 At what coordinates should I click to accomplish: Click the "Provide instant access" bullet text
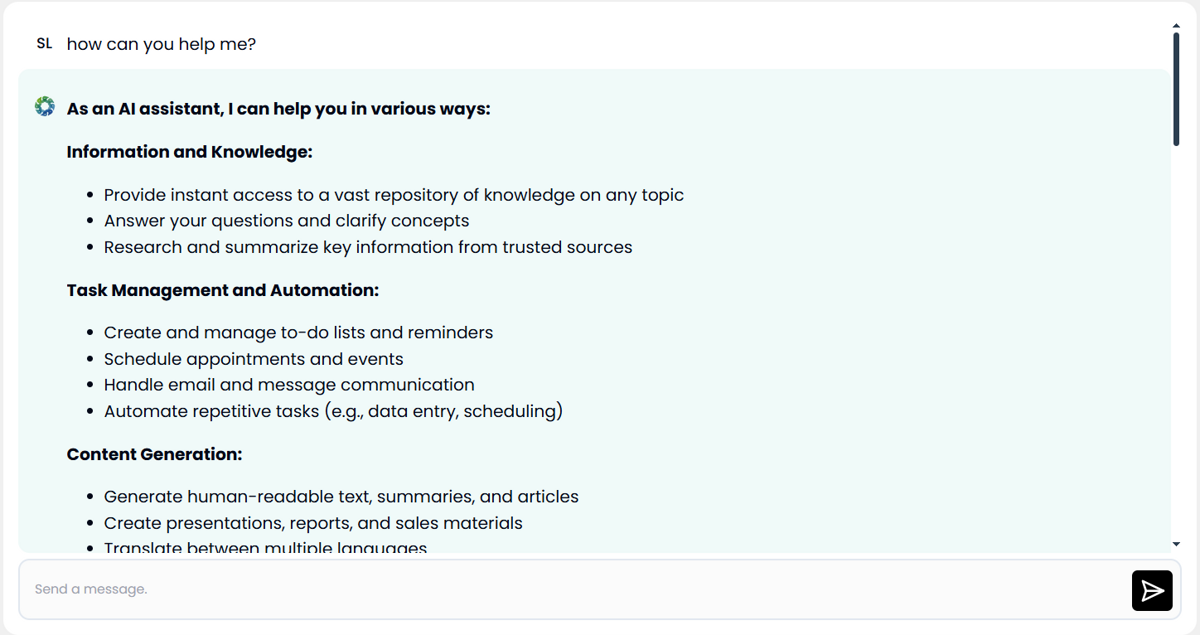click(x=393, y=195)
